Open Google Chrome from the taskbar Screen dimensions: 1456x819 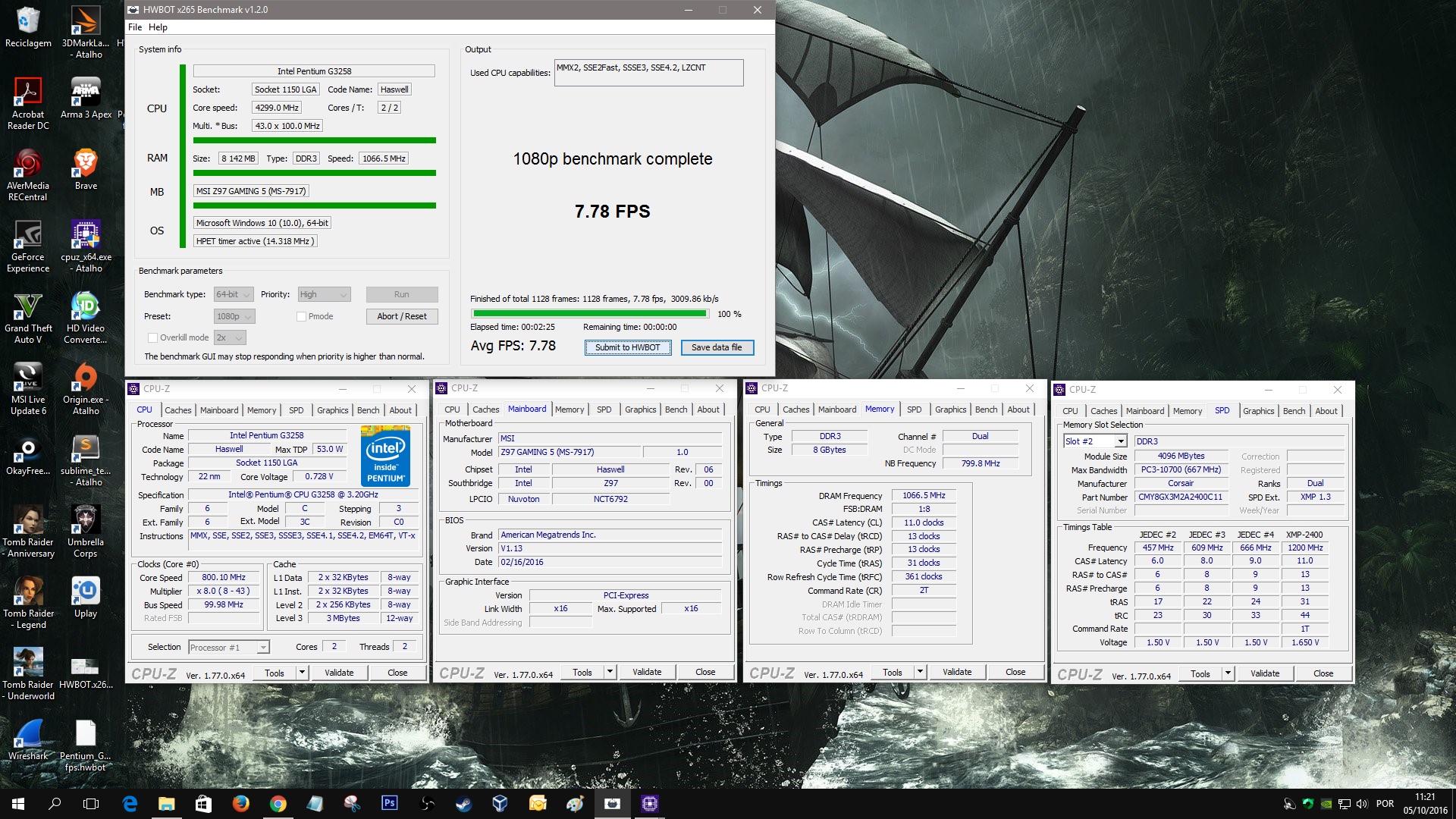278,803
